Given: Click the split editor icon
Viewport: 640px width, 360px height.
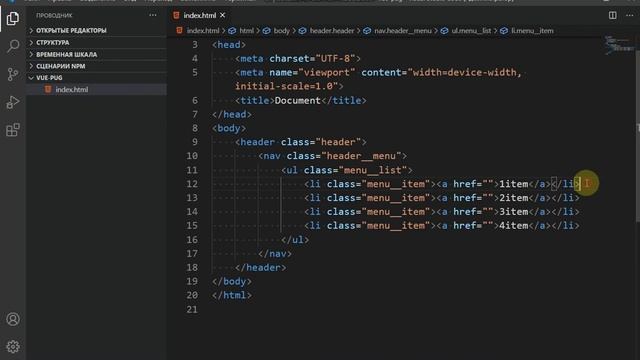Looking at the screenshot, I should (613, 15).
